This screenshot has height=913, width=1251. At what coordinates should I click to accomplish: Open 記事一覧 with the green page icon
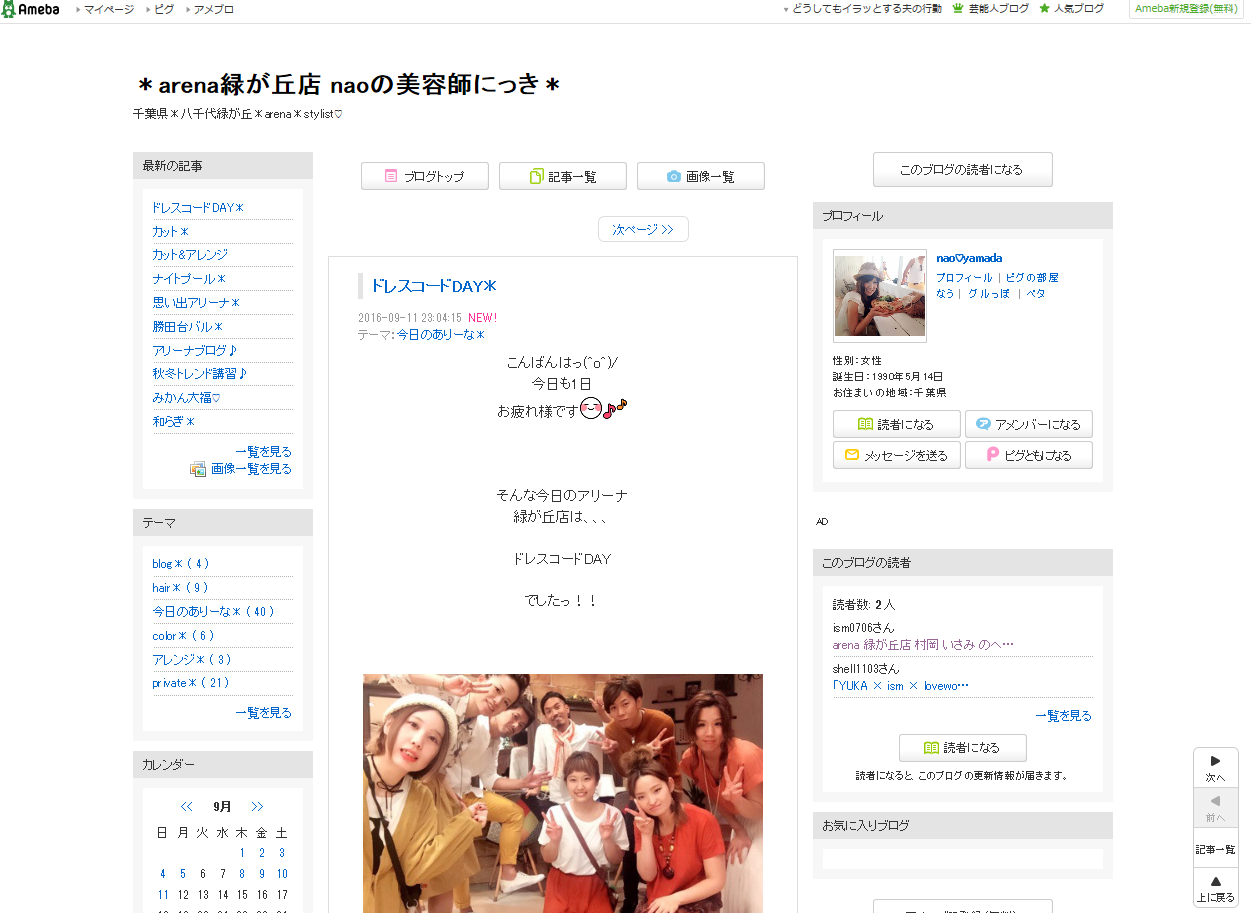(x=562, y=176)
